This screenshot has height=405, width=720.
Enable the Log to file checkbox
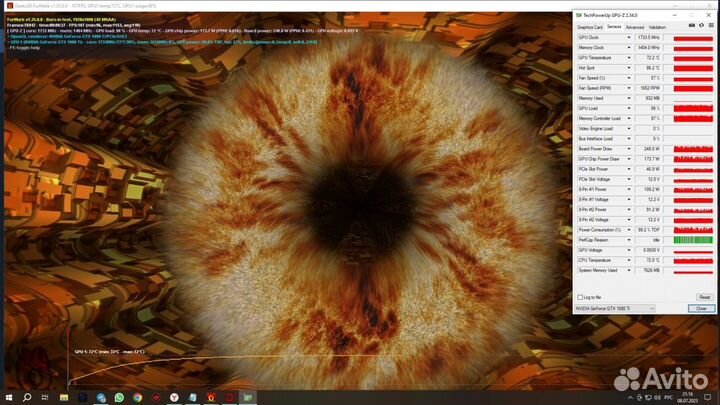582,297
